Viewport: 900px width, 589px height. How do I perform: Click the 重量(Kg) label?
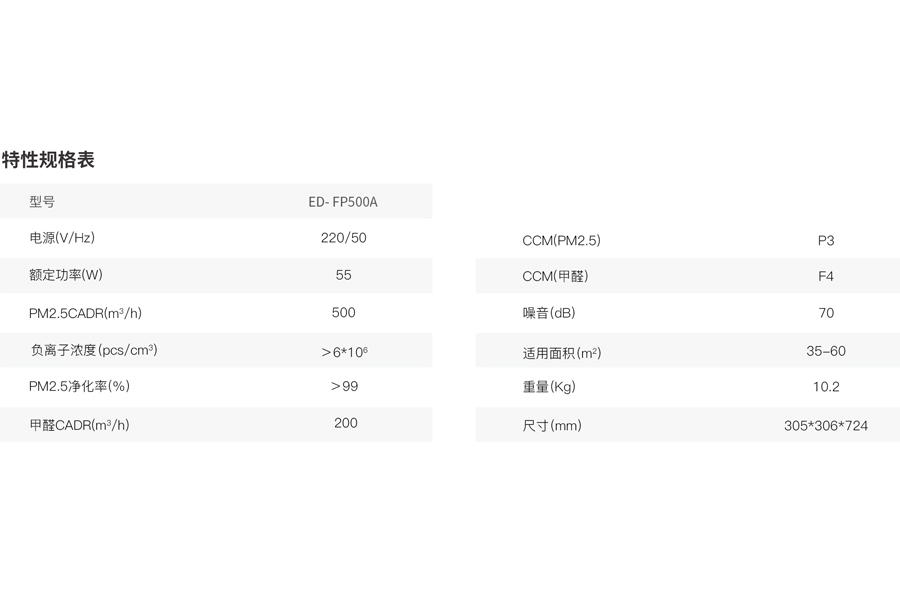(549, 387)
